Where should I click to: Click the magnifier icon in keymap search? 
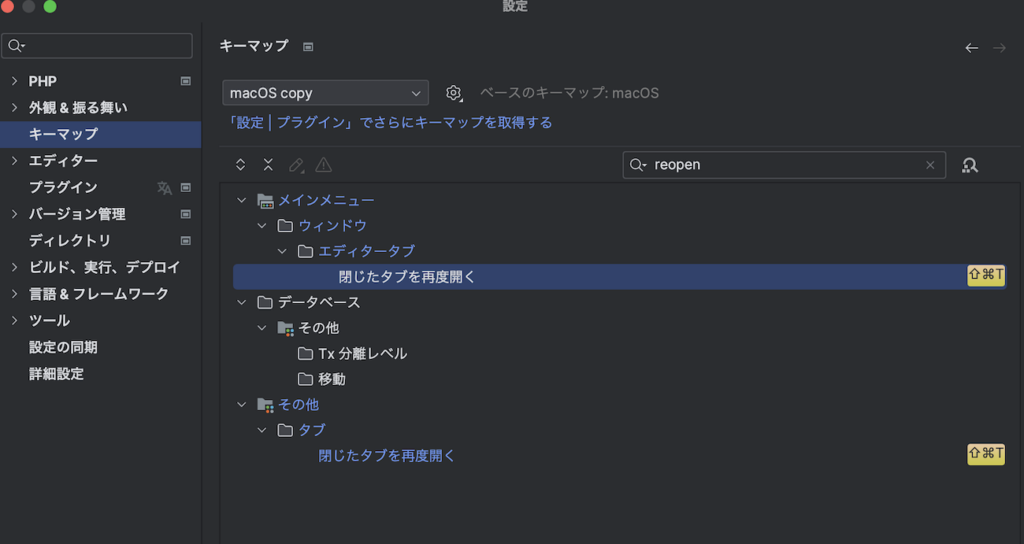click(x=637, y=165)
